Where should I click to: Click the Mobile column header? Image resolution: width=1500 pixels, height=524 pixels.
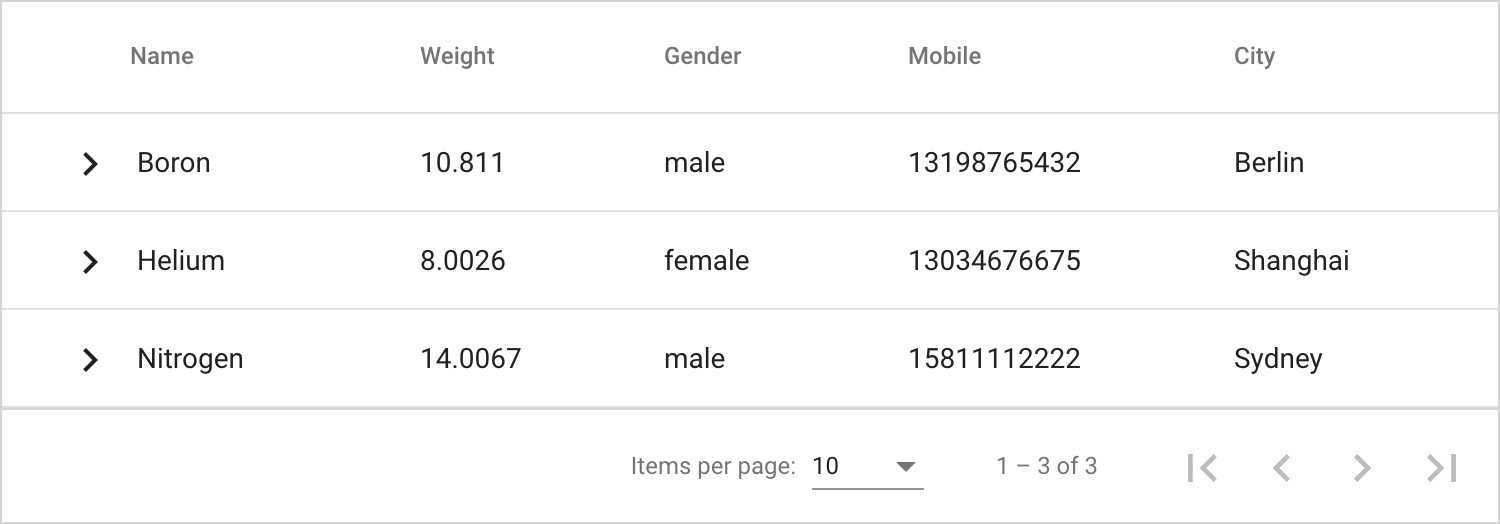point(944,56)
